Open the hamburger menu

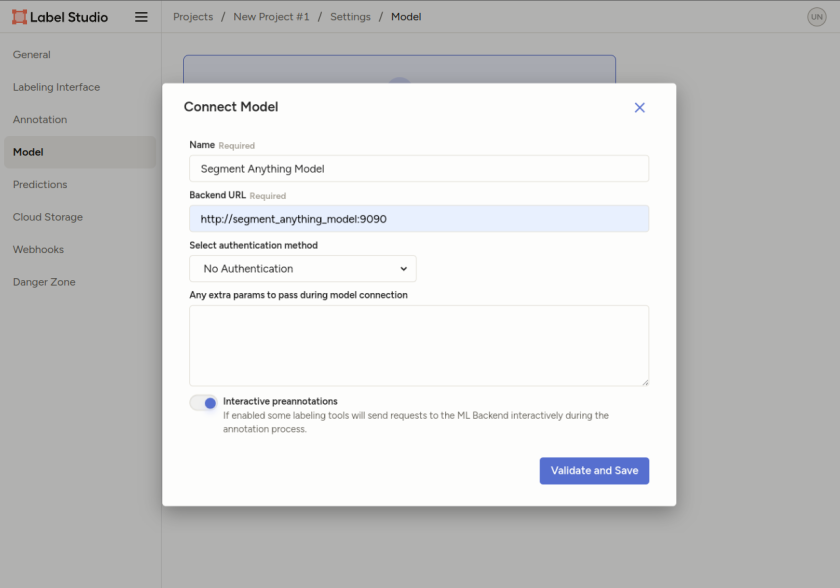tap(141, 17)
